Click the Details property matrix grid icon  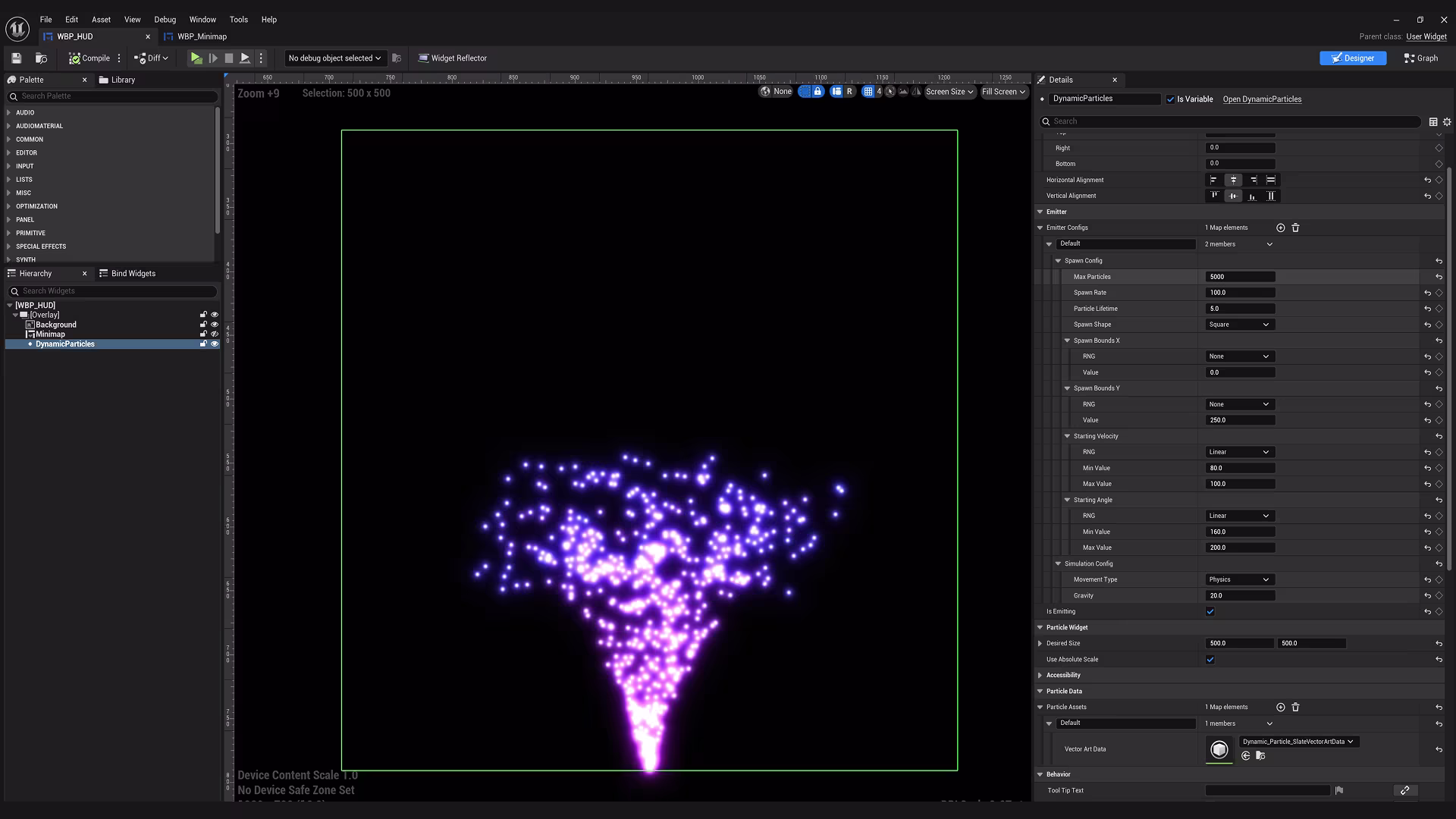click(x=1433, y=121)
